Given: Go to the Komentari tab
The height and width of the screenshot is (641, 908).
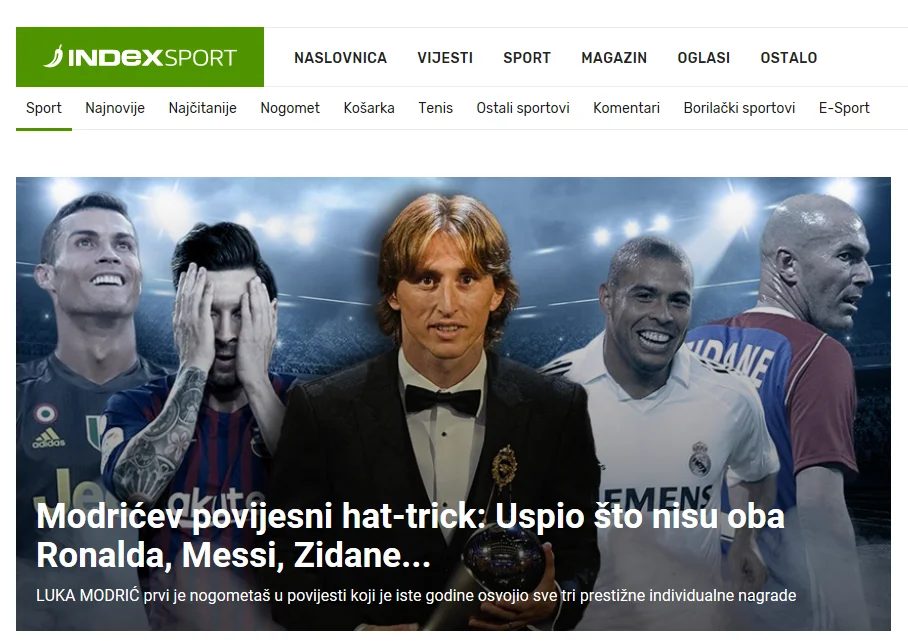Looking at the screenshot, I should [x=627, y=108].
